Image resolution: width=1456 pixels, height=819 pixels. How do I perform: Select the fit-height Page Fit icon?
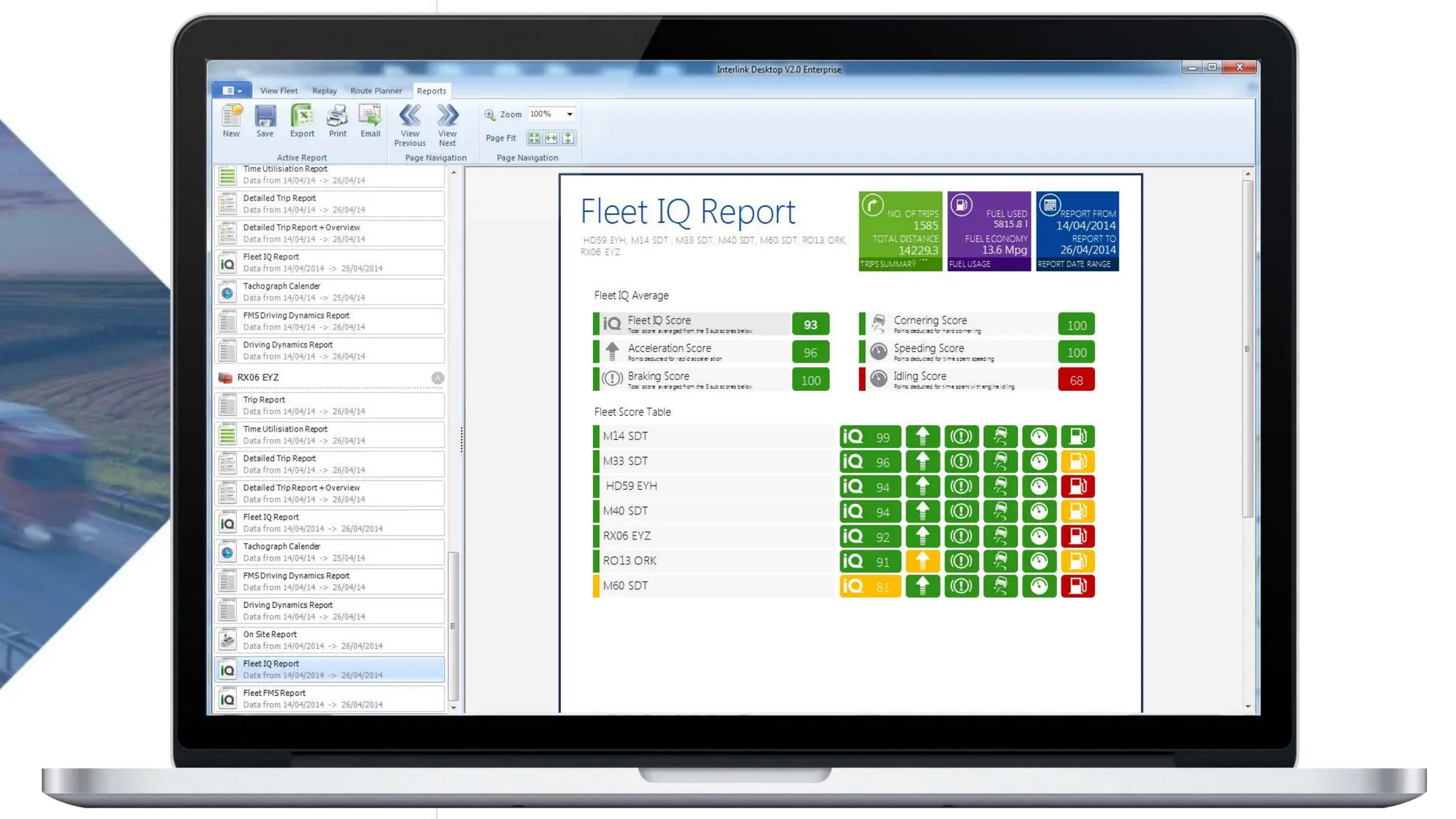tap(568, 138)
